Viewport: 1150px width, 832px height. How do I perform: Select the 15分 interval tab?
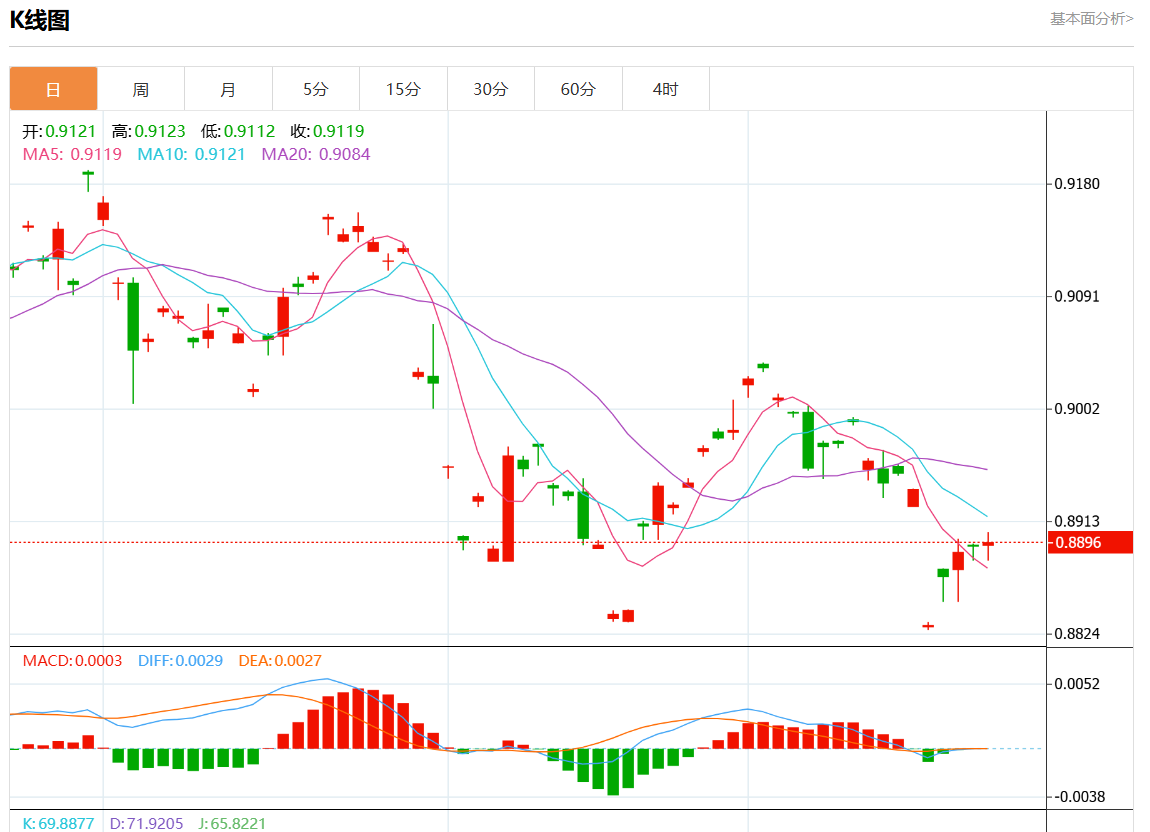point(403,89)
